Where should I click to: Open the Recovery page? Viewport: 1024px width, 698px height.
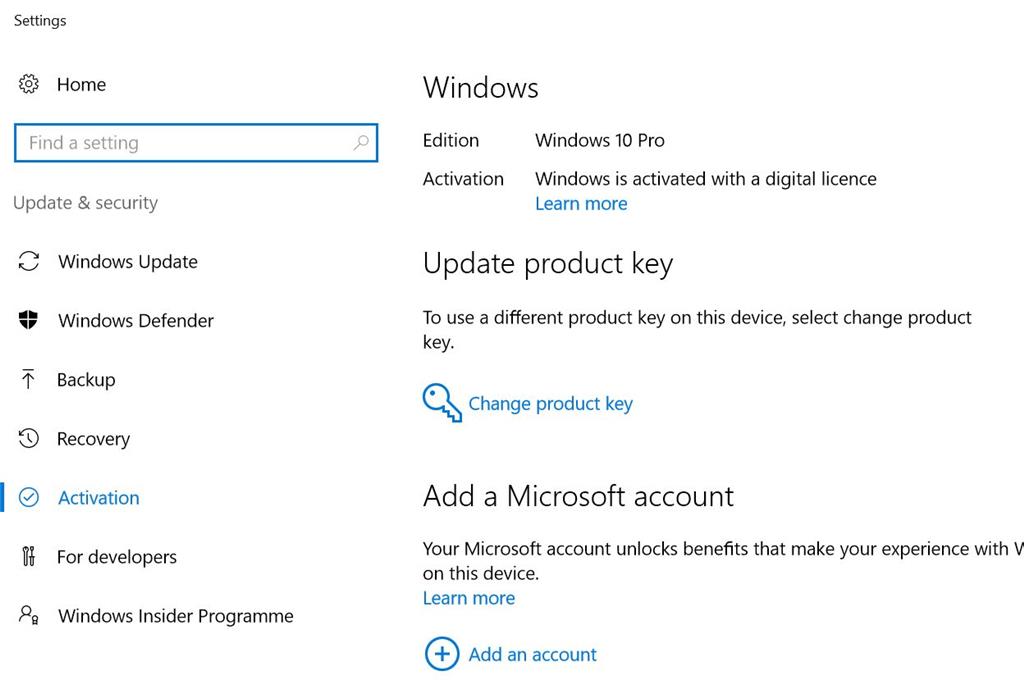[93, 439]
